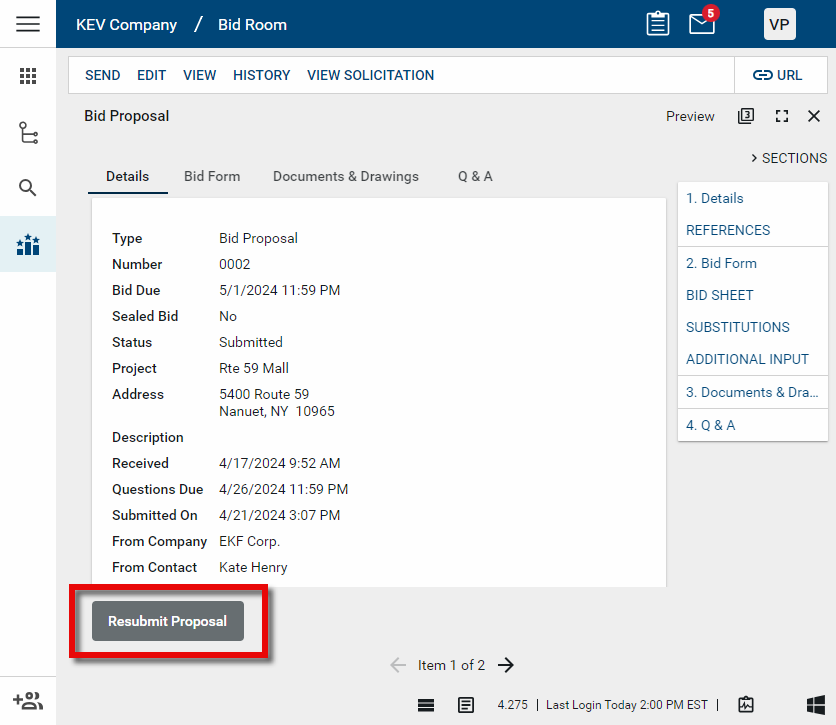Click the Resubmit Proposal button
Image resolution: width=836 pixels, height=725 pixels.
point(168,621)
